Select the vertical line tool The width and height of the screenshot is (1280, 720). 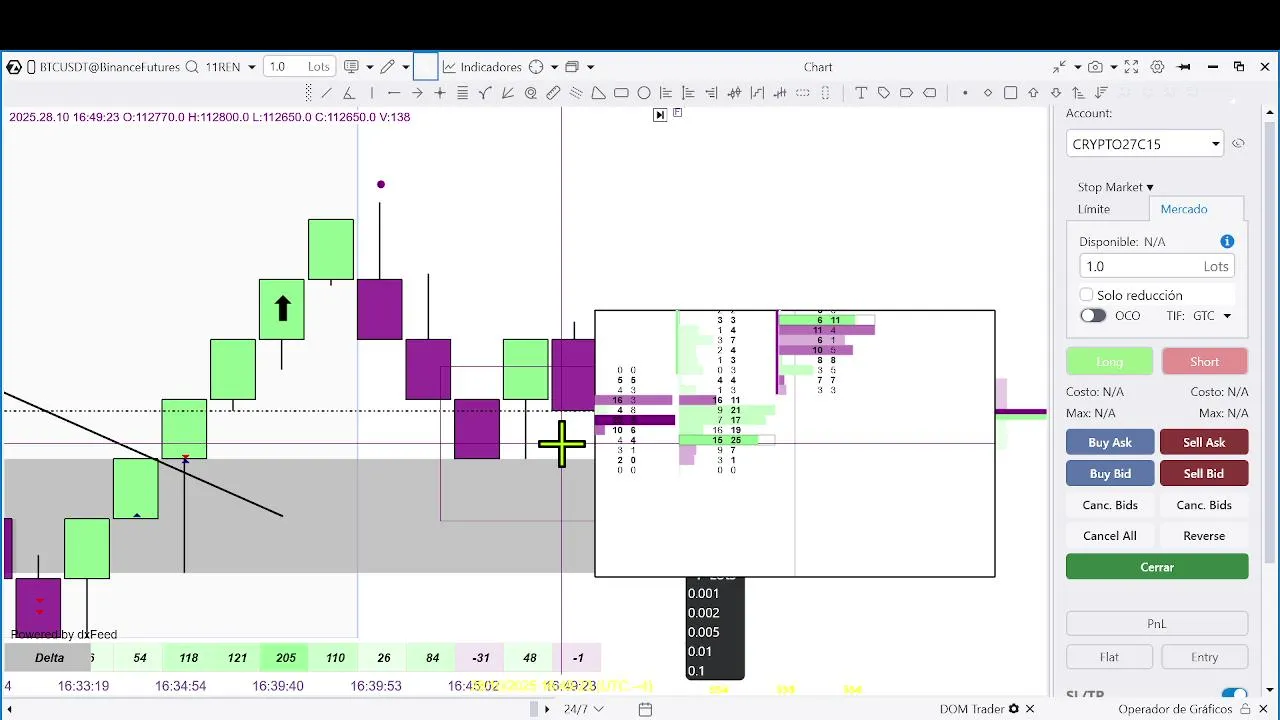coord(371,93)
